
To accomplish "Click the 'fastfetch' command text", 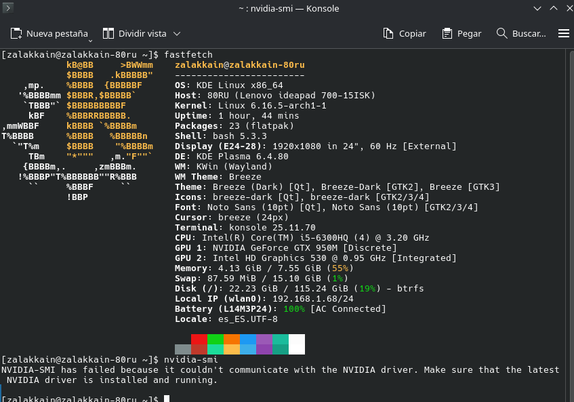I will point(188,55).
